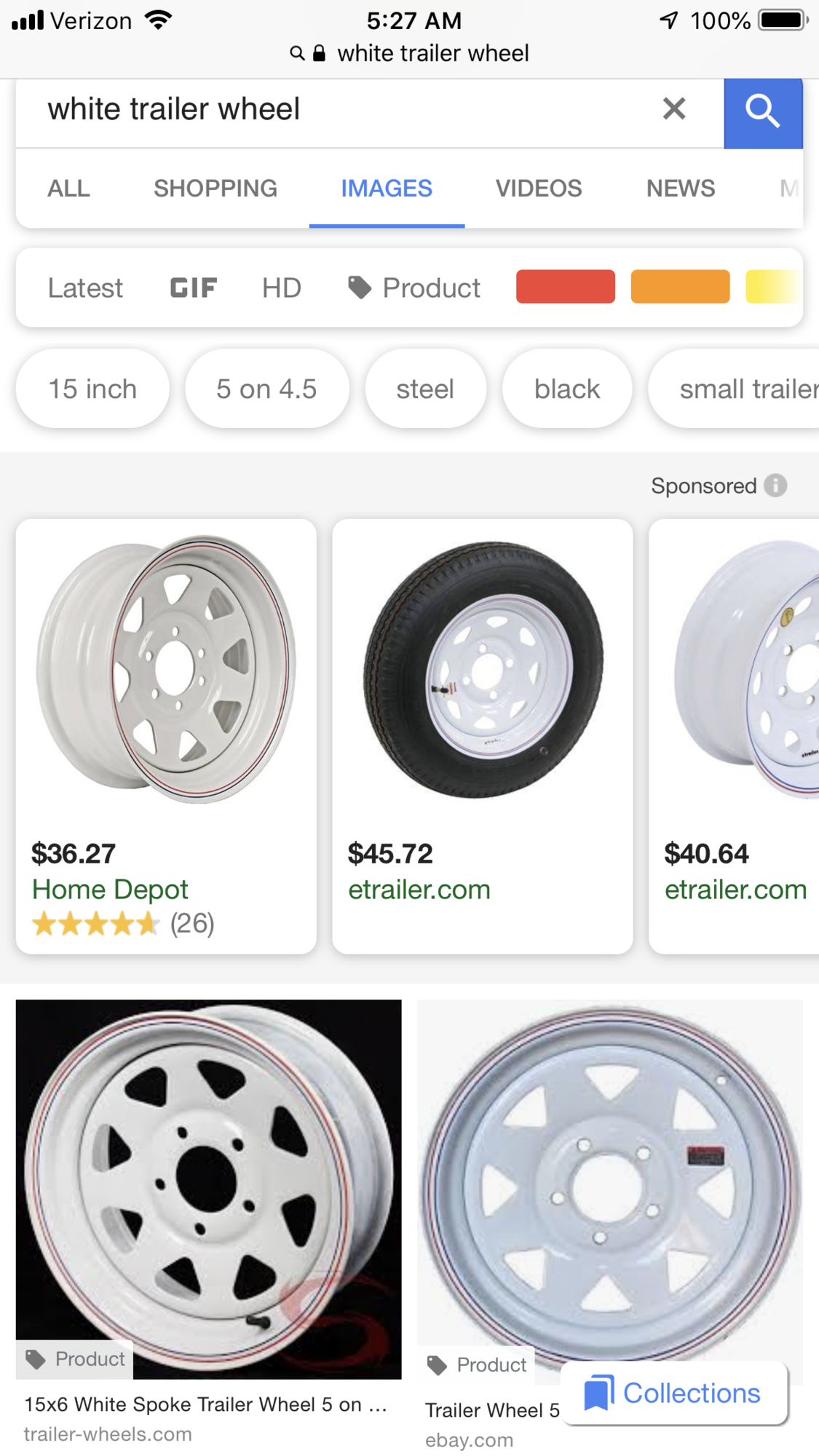Screen dimensions: 819x1456
Task: Toggle the HD image filter
Action: point(281,288)
